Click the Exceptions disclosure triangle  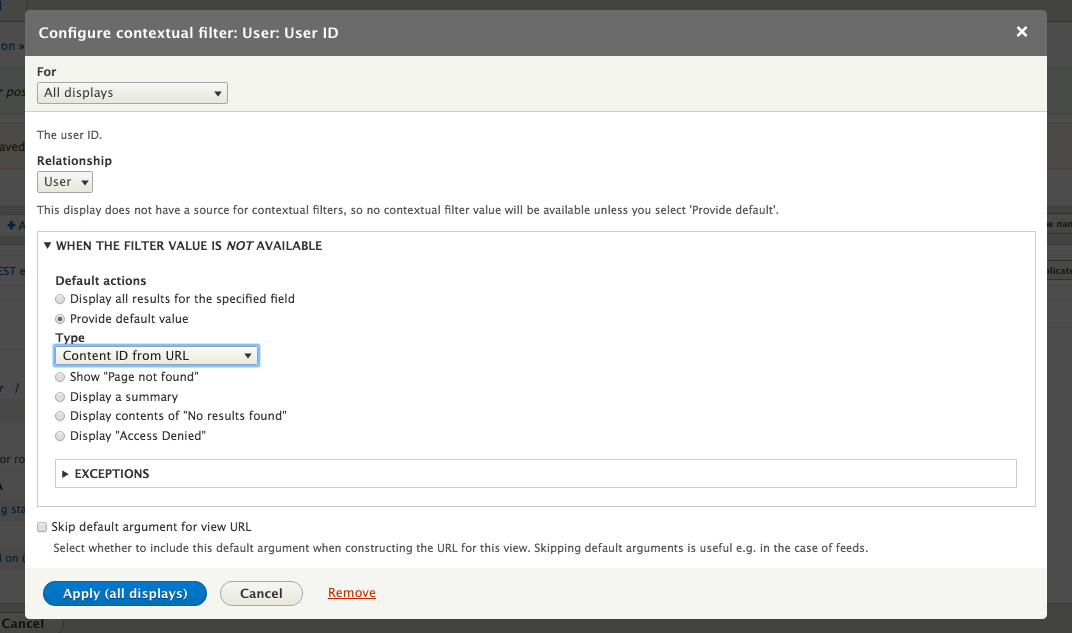click(x=66, y=474)
